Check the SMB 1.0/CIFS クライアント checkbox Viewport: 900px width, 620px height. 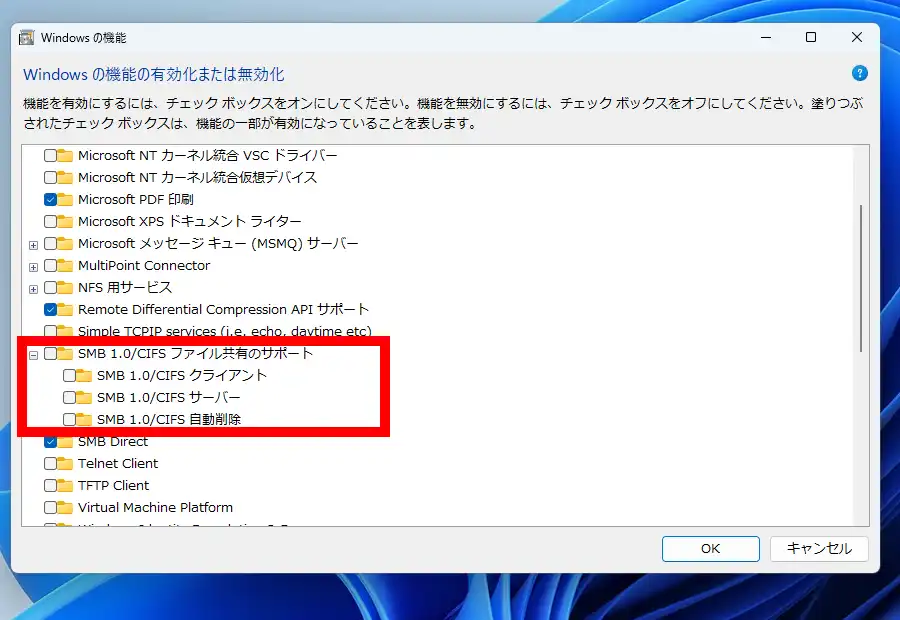[x=69, y=376]
